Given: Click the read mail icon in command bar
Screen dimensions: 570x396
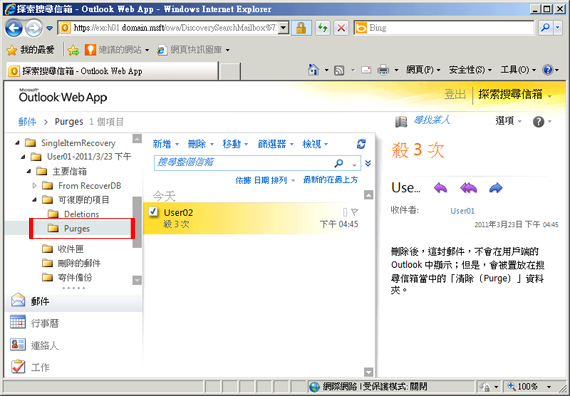Looking at the screenshot, I should tap(366, 70).
